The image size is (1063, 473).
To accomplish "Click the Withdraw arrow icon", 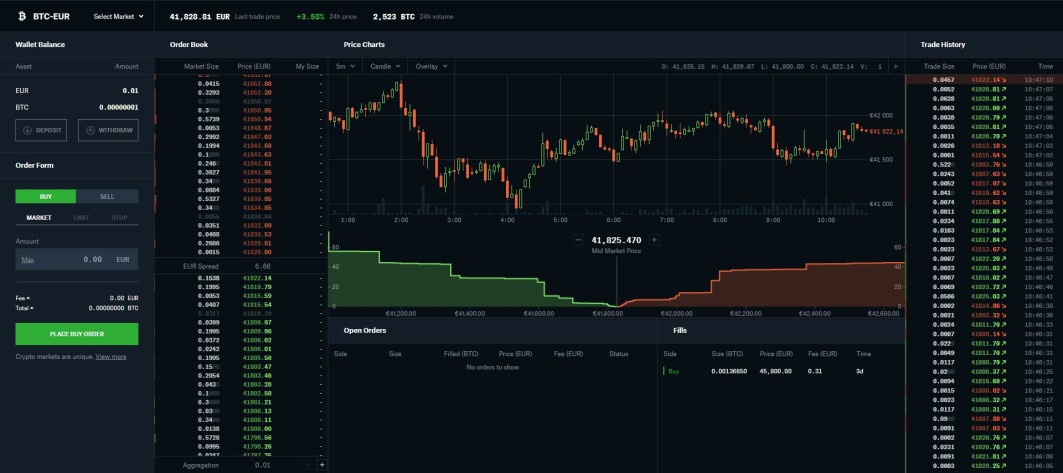I will pos(90,130).
